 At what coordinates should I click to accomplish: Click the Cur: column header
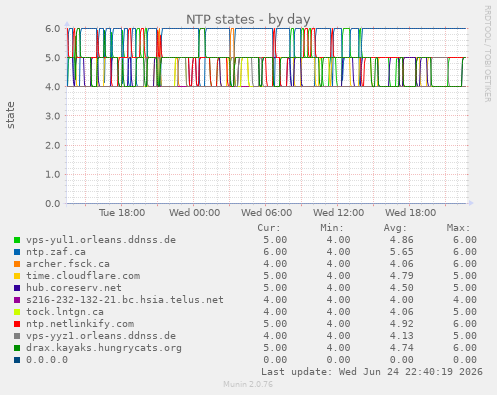pyautogui.click(x=269, y=228)
